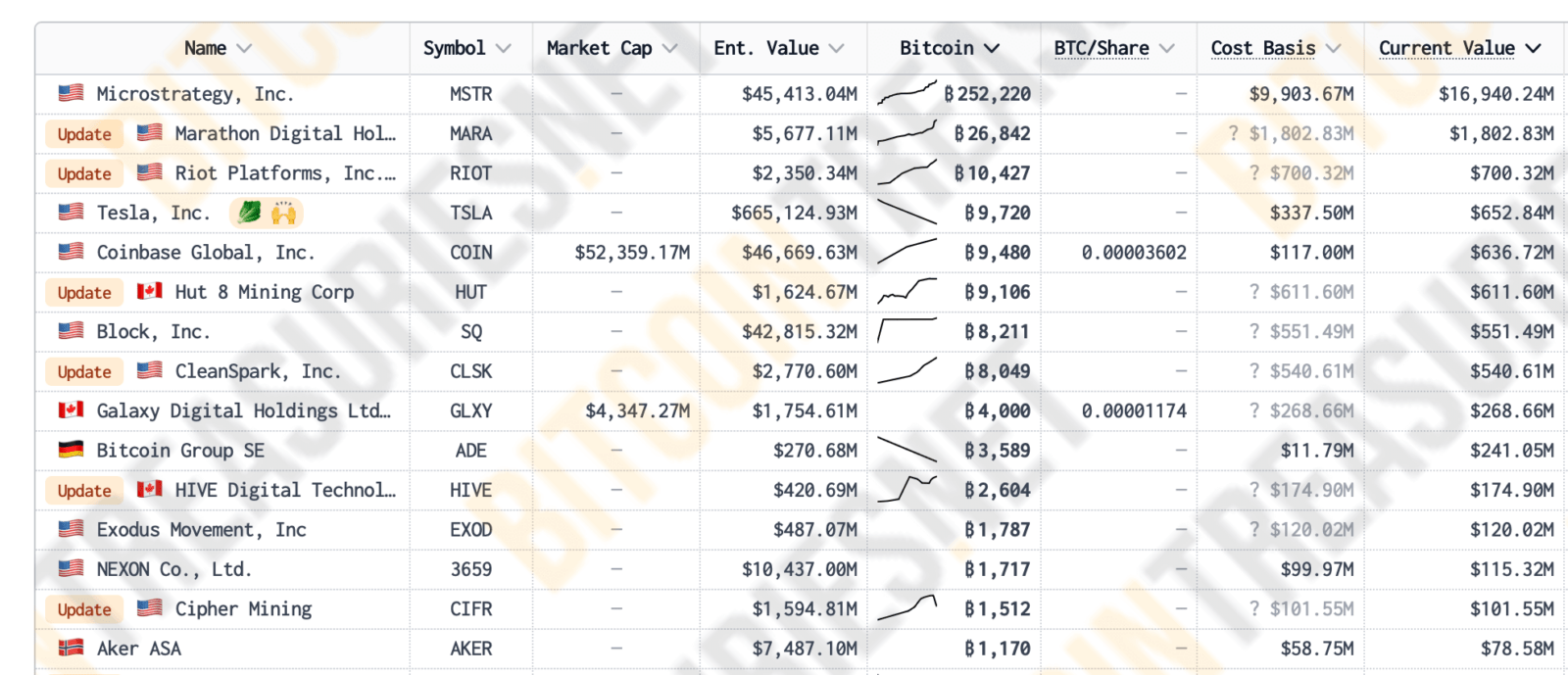Click the raised hands emoji beside Tesla
The width and height of the screenshot is (1568, 675).
[284, 213]
